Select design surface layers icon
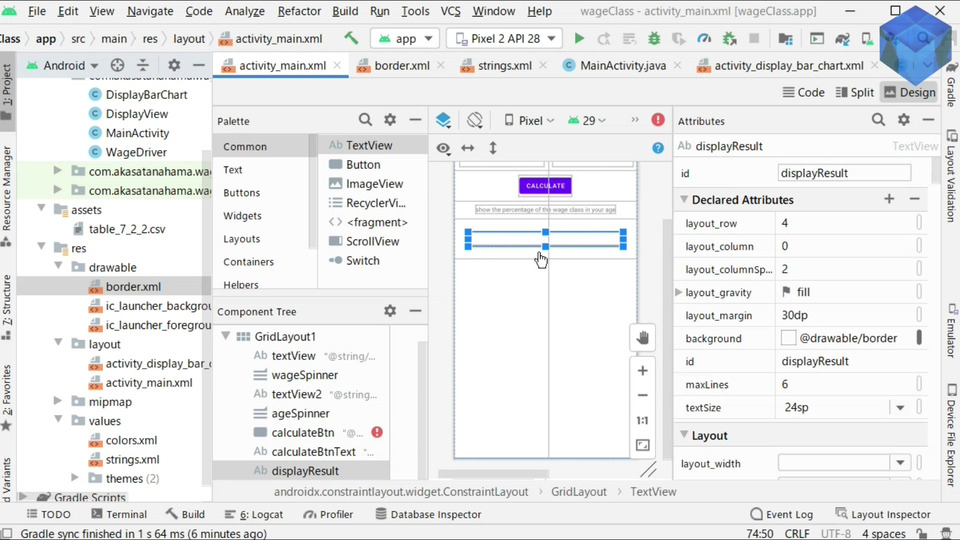960x540 pixels. (x=443, y=120)
